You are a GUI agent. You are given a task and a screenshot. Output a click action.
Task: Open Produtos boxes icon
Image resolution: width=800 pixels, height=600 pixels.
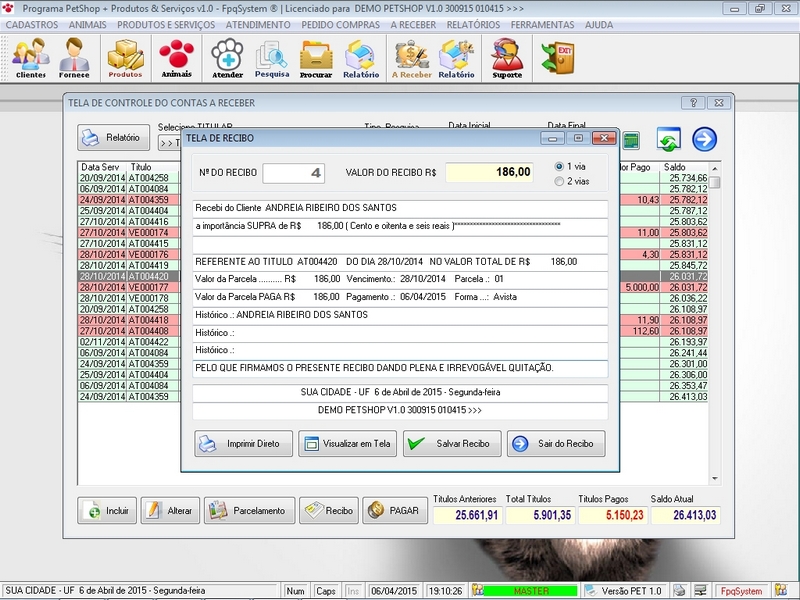point(125,58)
